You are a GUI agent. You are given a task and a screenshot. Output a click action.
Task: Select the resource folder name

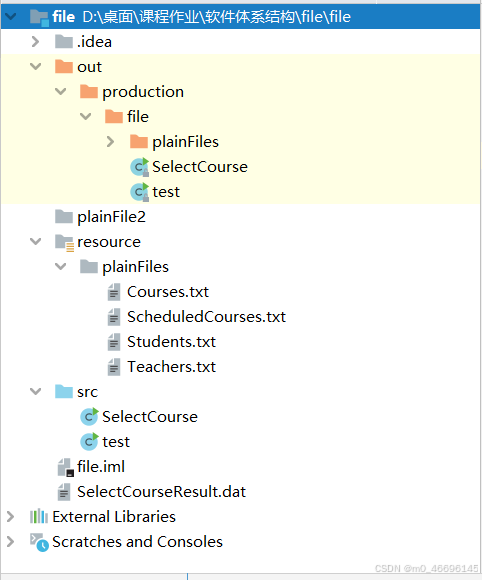pyautogui.click(x=109, y=242)
